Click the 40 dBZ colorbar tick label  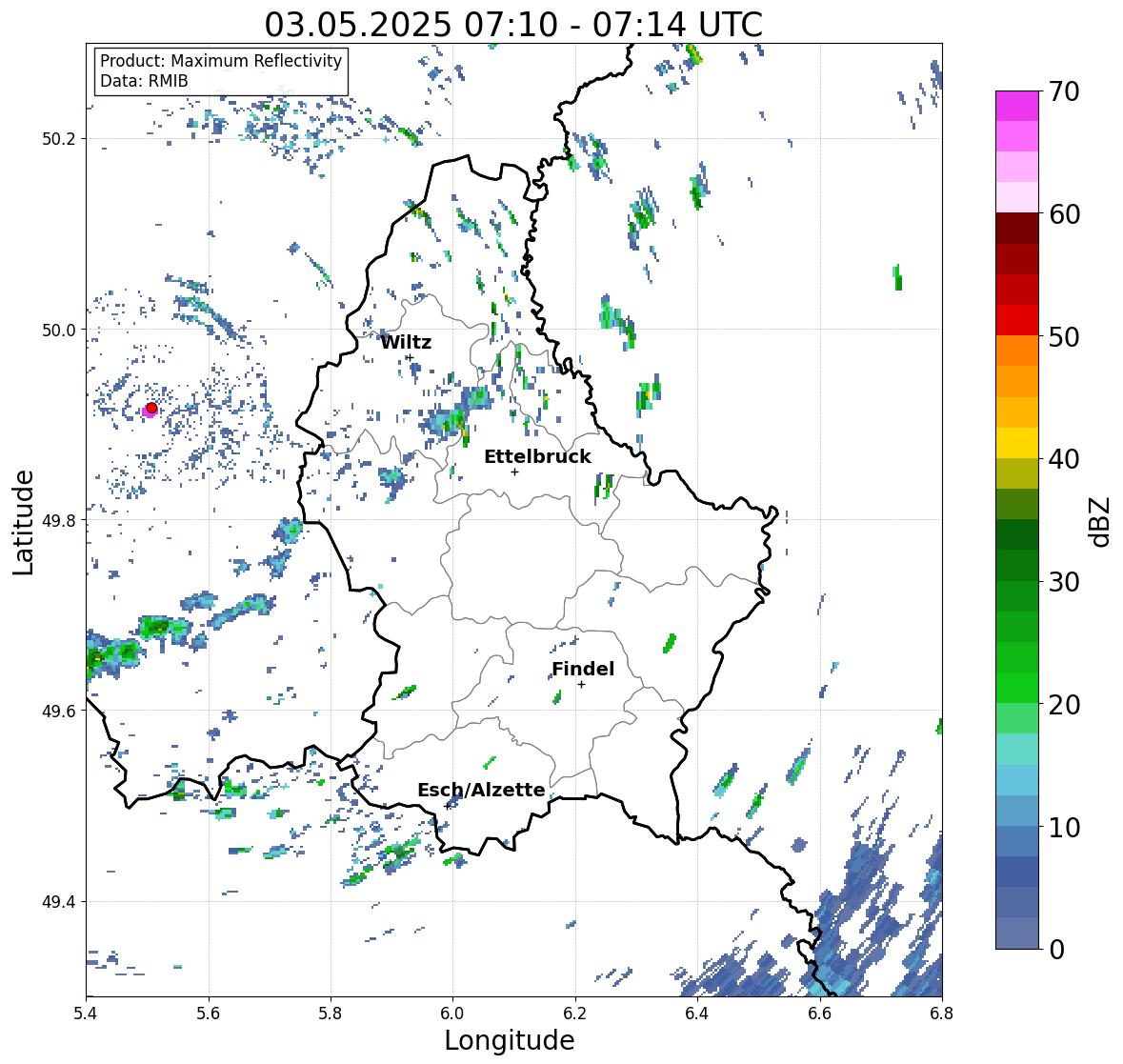1064,459
